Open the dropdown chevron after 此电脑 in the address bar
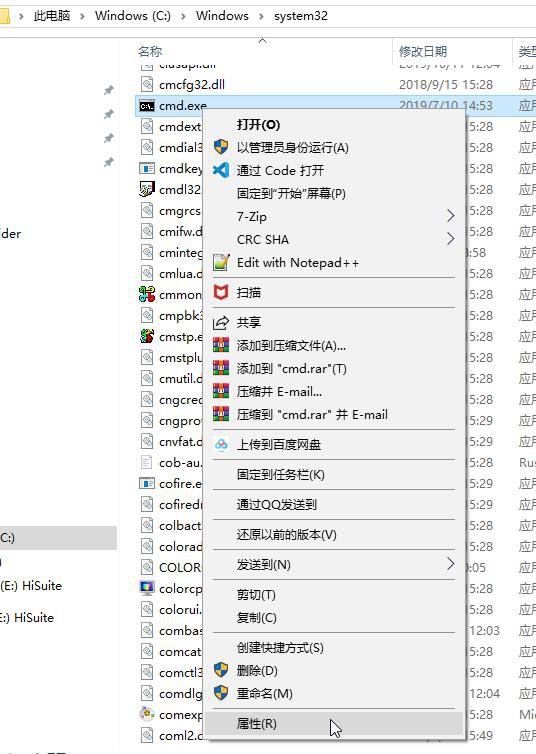536x754 pixels. tap(82, 16)
